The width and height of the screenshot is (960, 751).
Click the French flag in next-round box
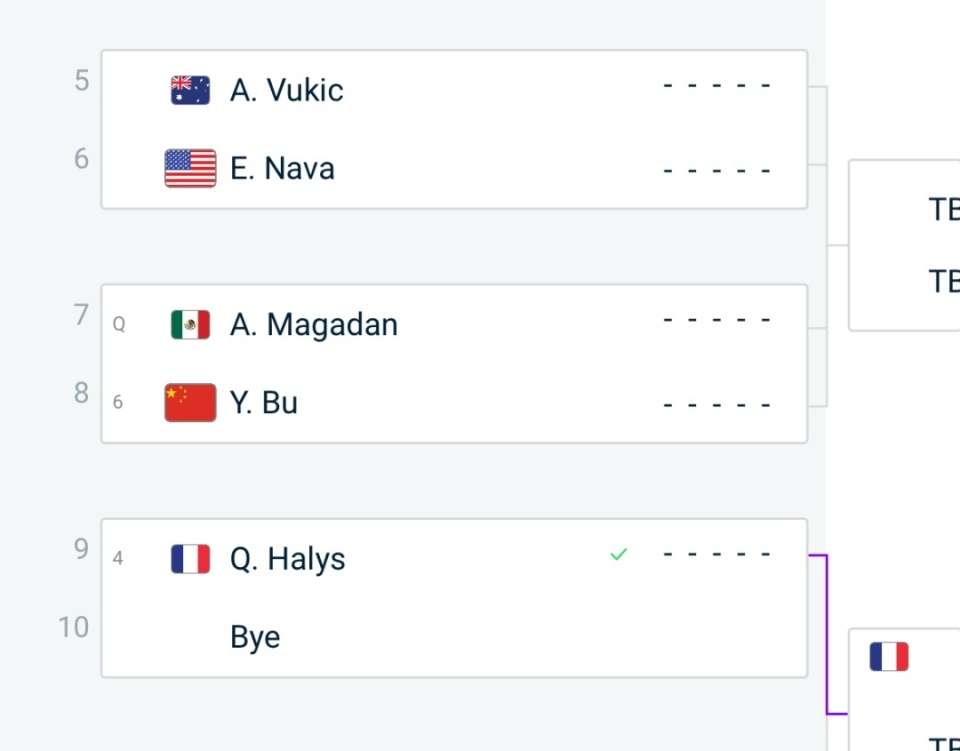tap(889, 656)
